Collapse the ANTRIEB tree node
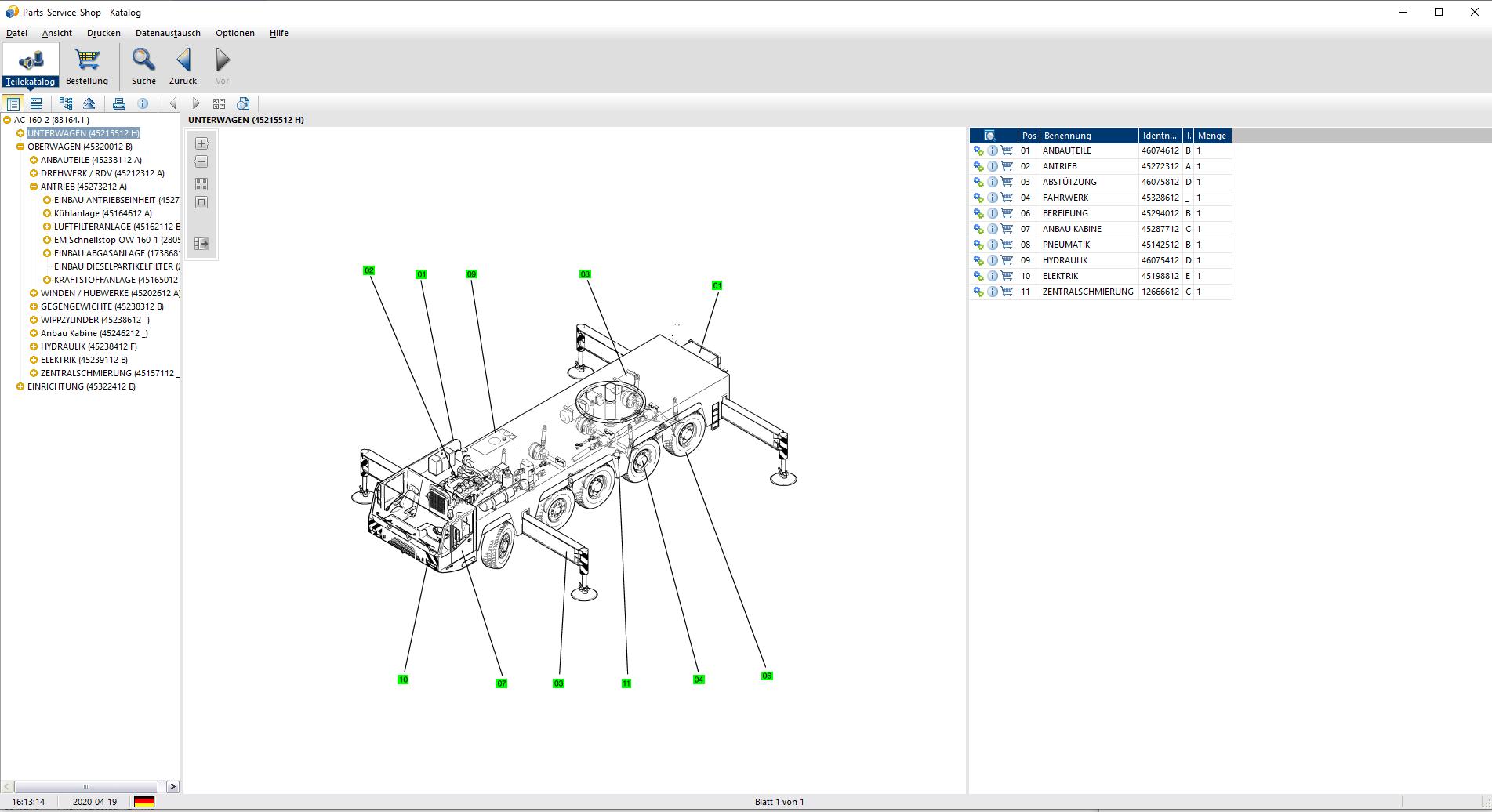 coord(34,187)
